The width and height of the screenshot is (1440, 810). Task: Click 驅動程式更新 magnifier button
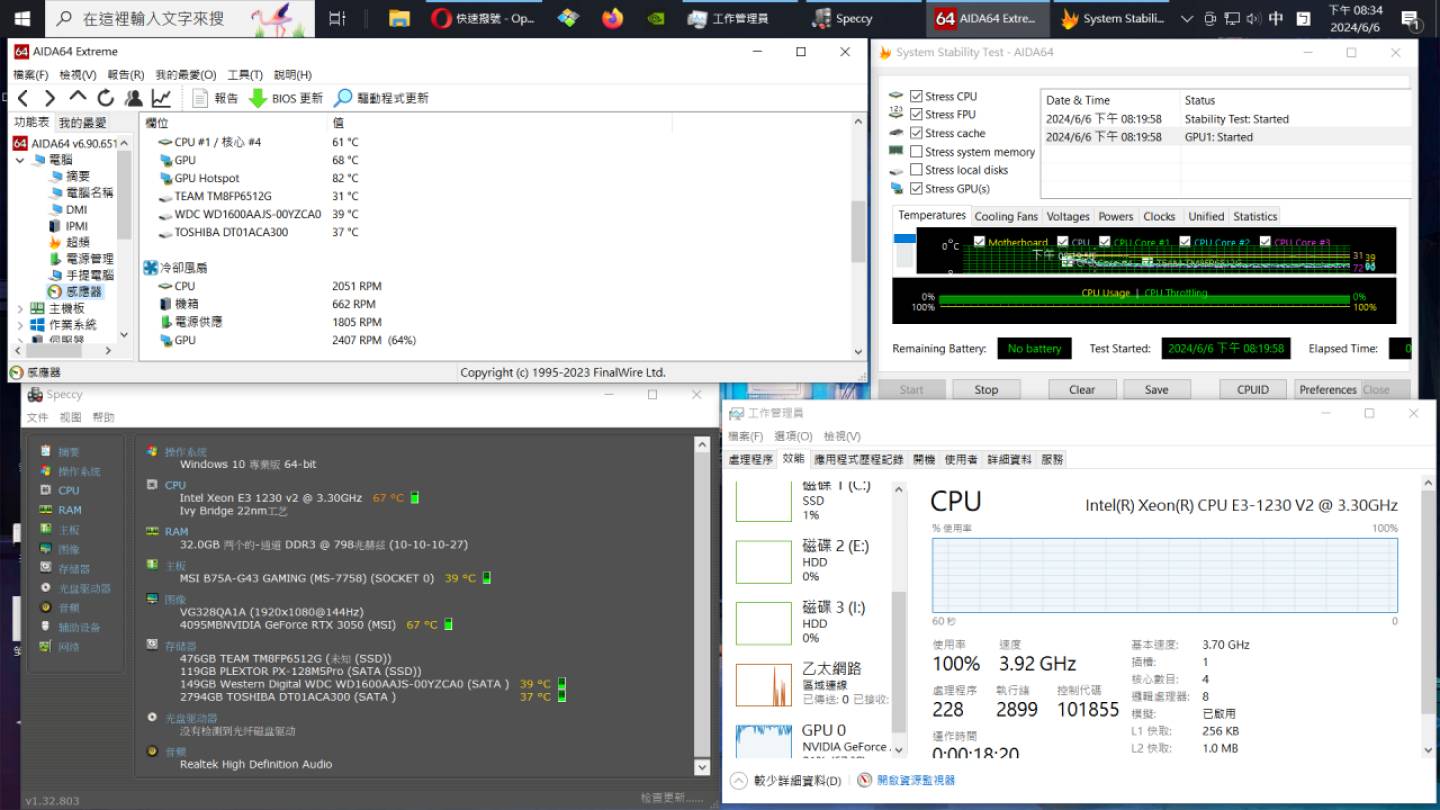coord(381,98)
